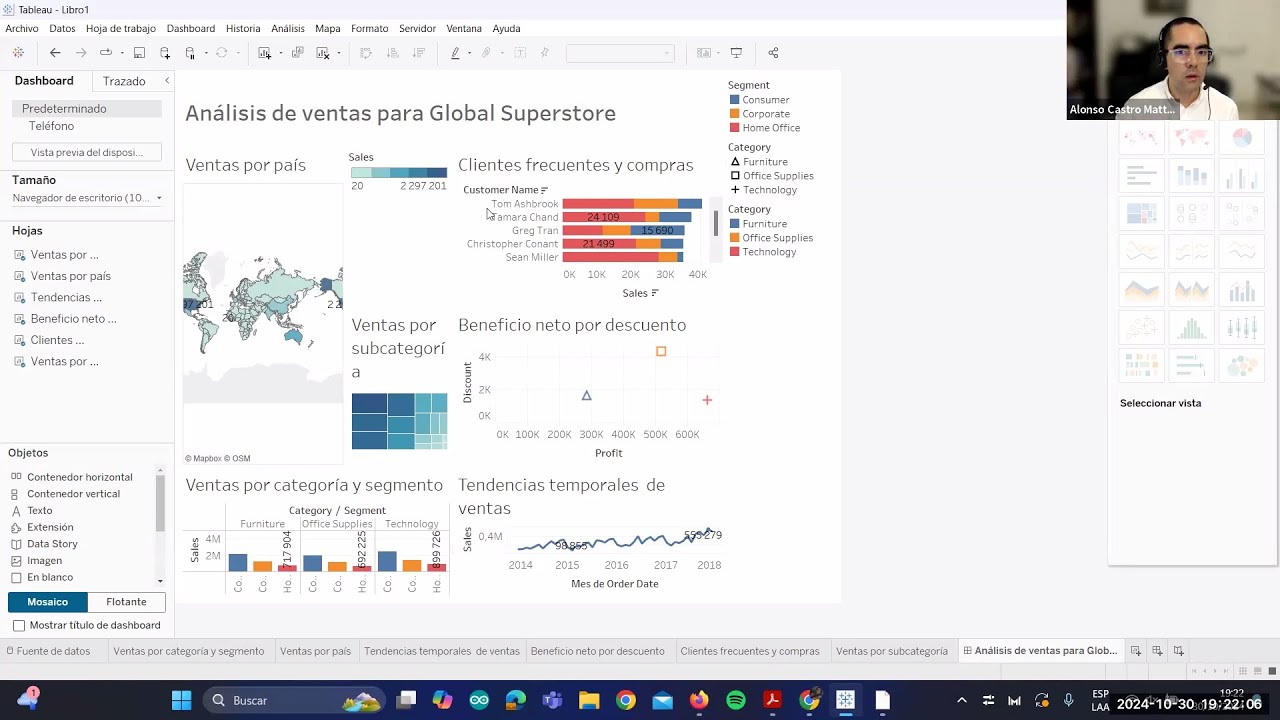This screenshot has height=720, width=1280.
Task: Open the Tamaño size dropdown
Action: pyautogui.click(x=88, y=198)
